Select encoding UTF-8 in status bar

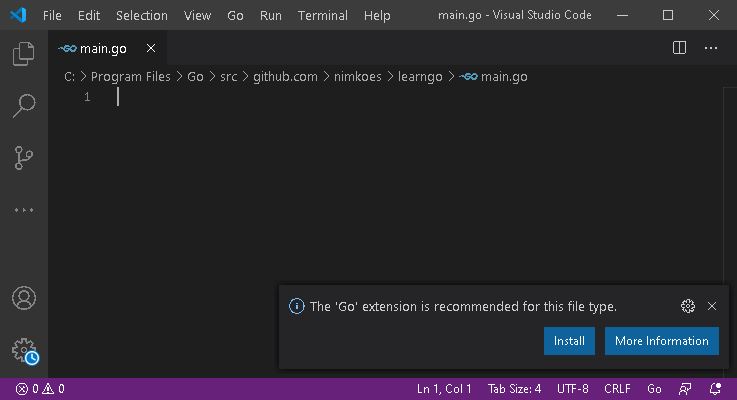[x=572, y=389]
